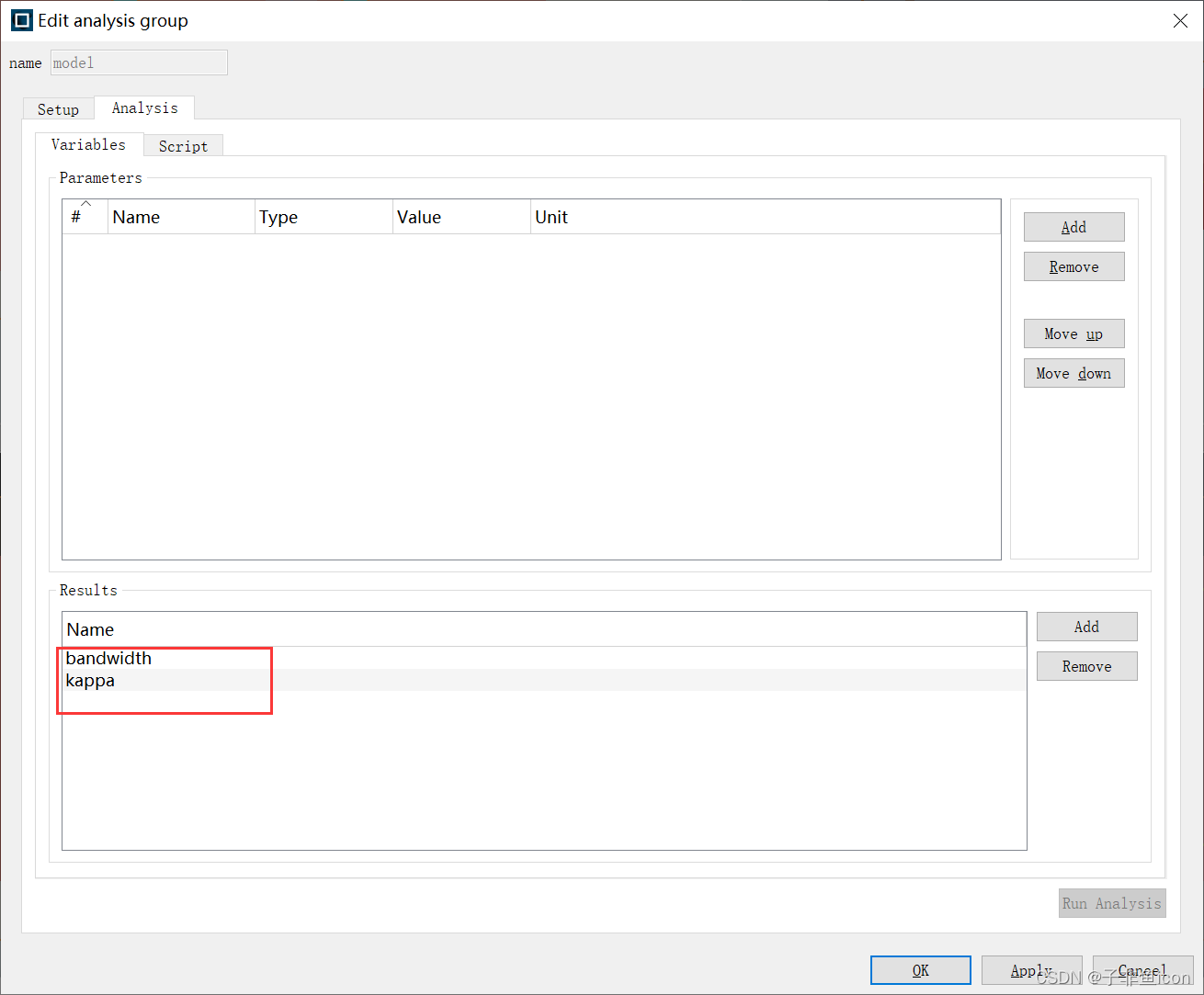Close the Edit analysis group dialog
This screenshot has width=1204, height=995.
click(x=1180, y=20)
